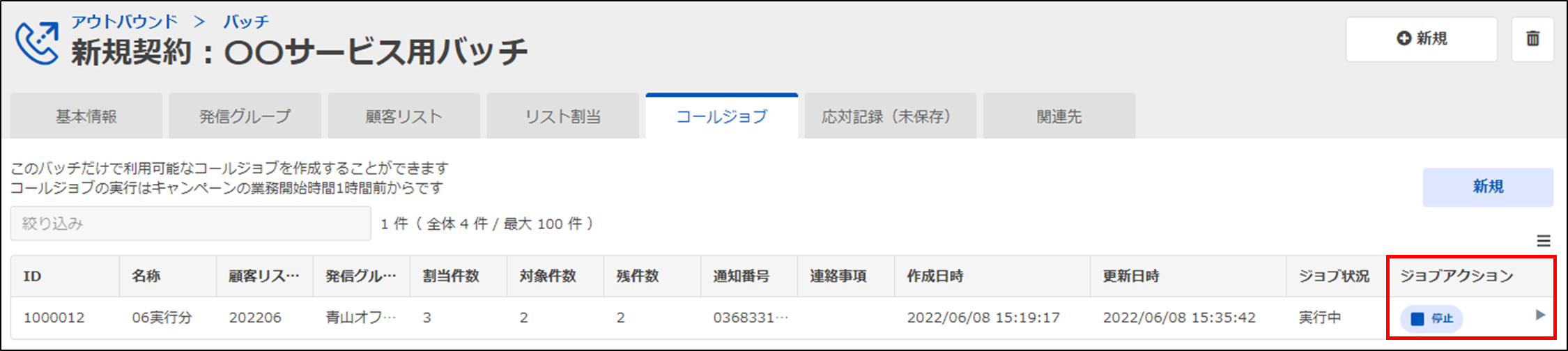Open the 応対記録（未保存） tab
Image resolution: width=1568 pixels, height=351 pixels.
[x=886, y=116]
